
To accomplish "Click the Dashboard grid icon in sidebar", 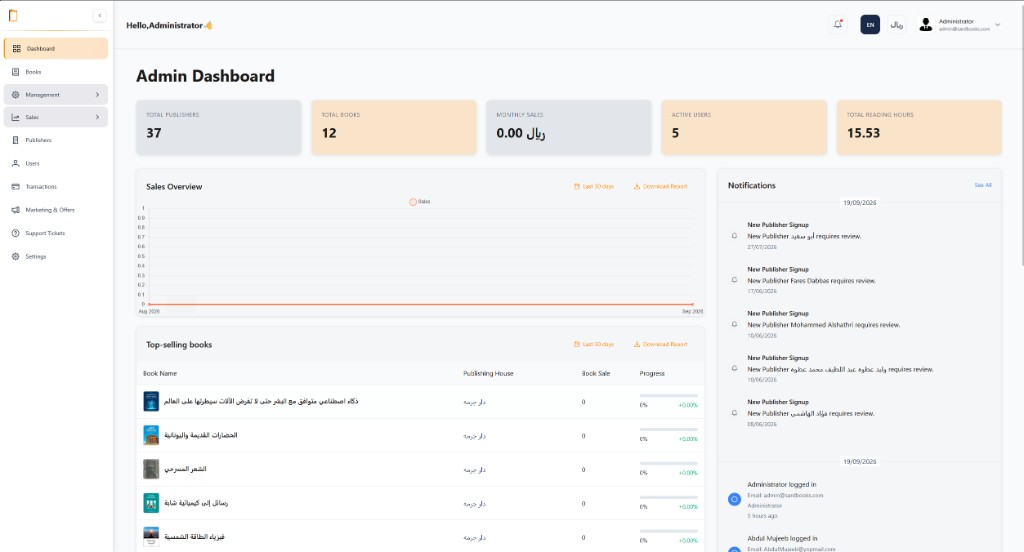I will pyautogui.click(x=16, y=48).
